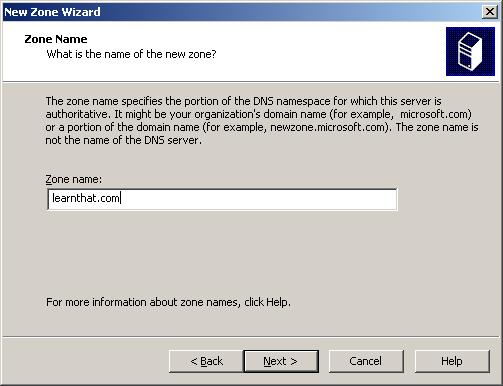The width and height of the screenshot is (503, 386).
Task: Cancel the New Zone Wizard
Action: [366, 361]
